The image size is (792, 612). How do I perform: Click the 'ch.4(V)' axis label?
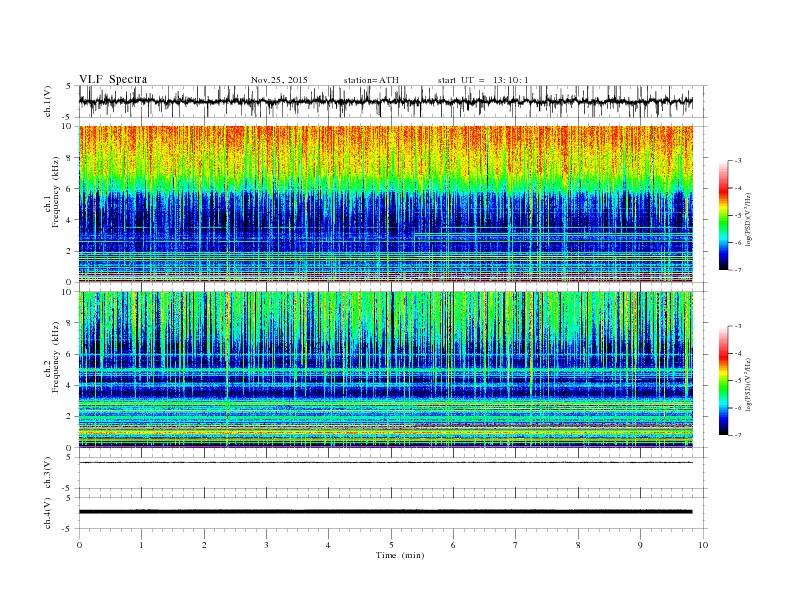pos(48,513)
